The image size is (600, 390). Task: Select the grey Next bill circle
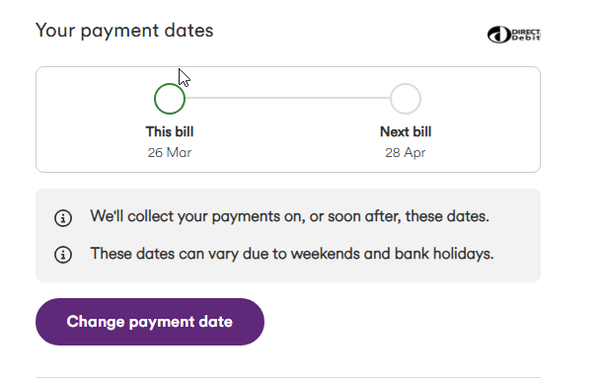pyautogui.click(x=405, y=99)
